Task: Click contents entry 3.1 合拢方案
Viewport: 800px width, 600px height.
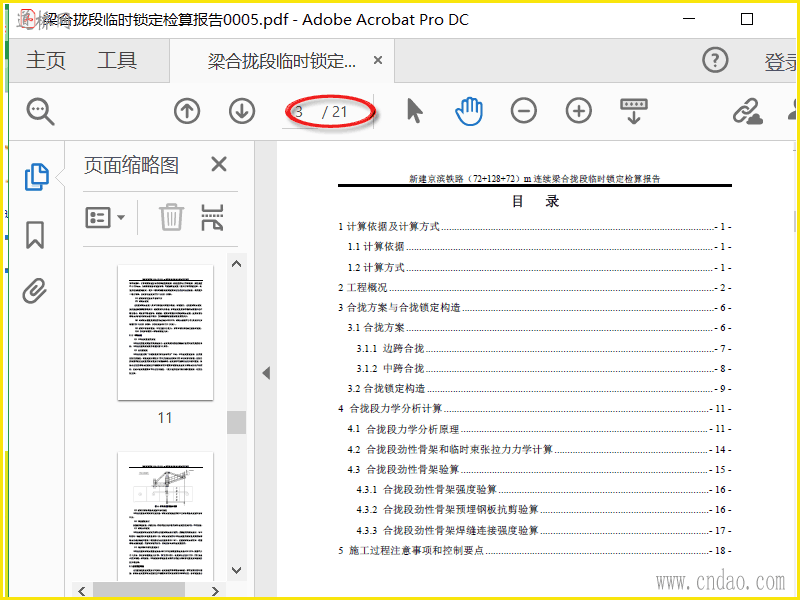Action: pos(539,328)
